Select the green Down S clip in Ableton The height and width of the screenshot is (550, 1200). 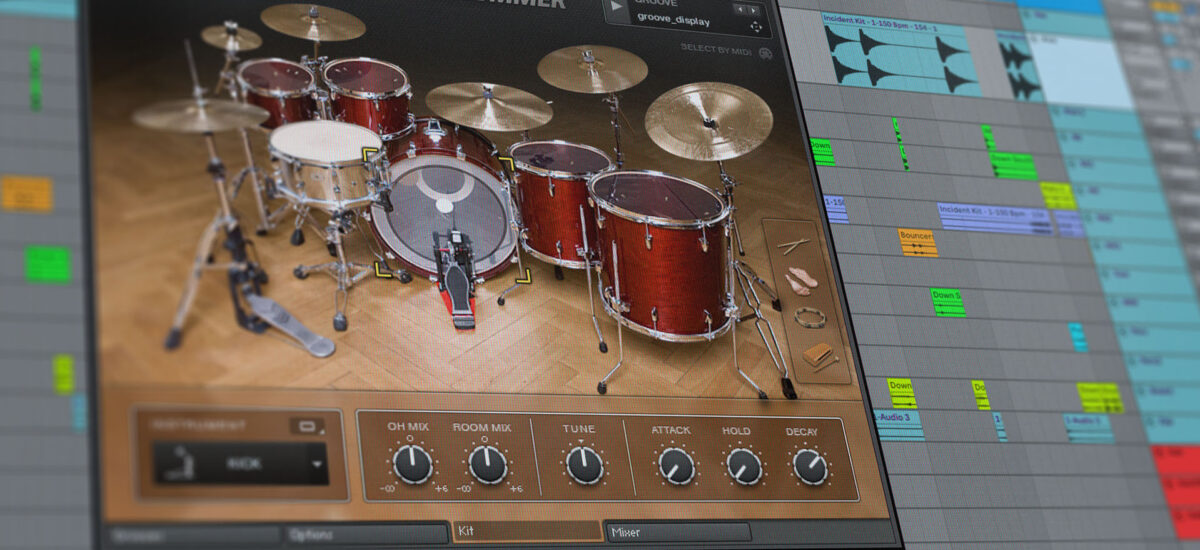point(947,302)
